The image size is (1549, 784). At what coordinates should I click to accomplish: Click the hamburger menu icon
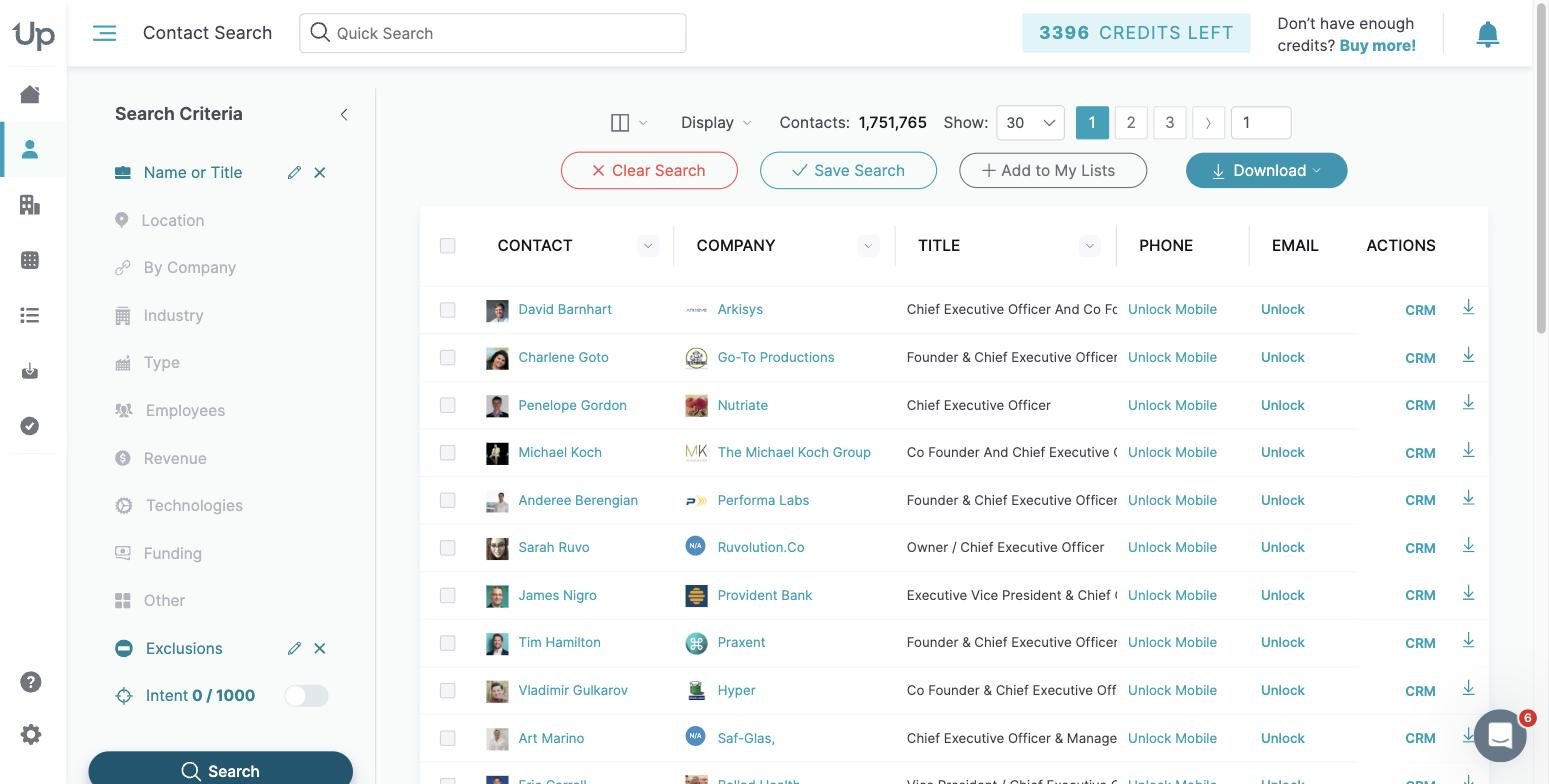104,33
